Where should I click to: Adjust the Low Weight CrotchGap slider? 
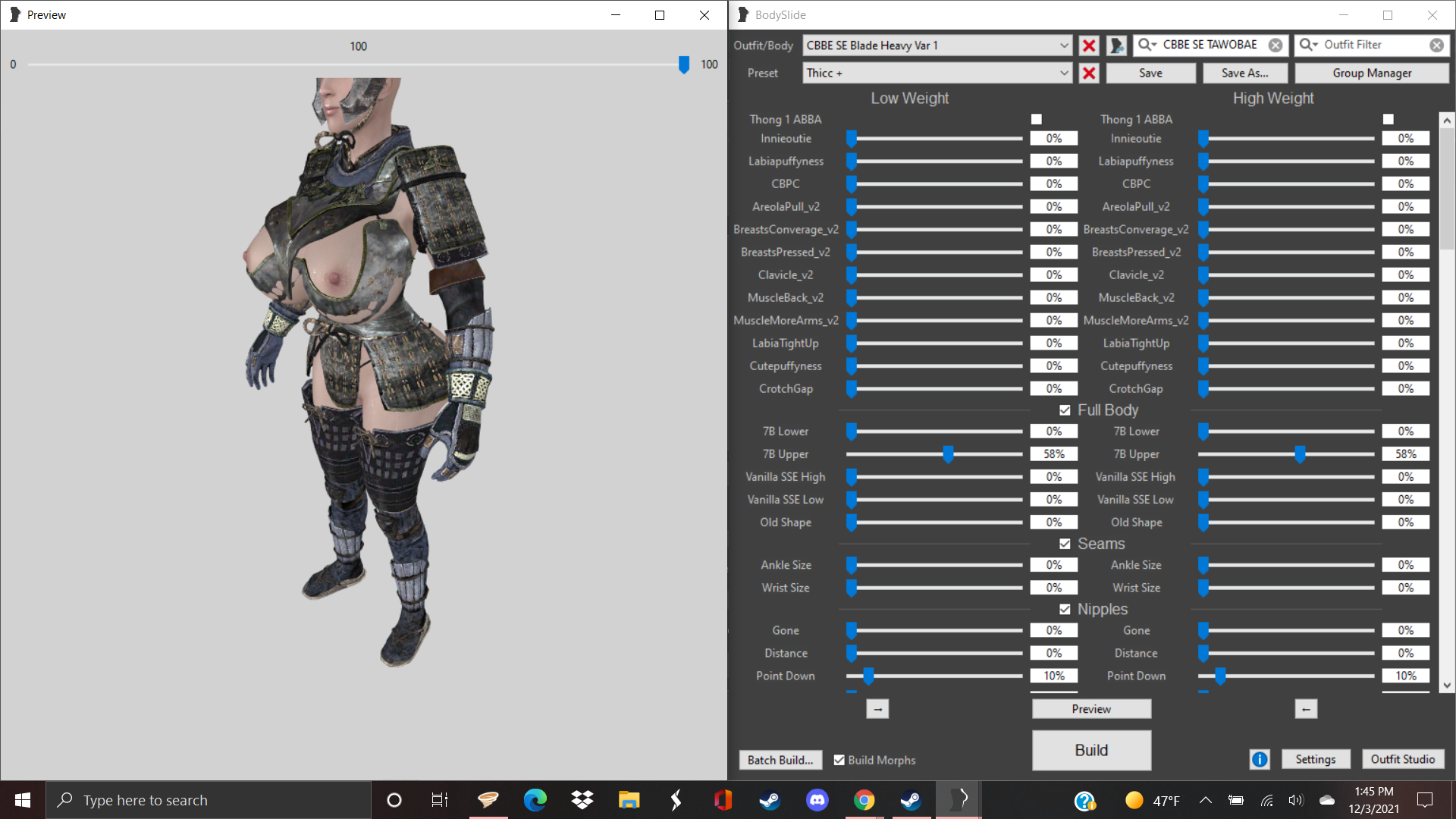pos(852,388)
